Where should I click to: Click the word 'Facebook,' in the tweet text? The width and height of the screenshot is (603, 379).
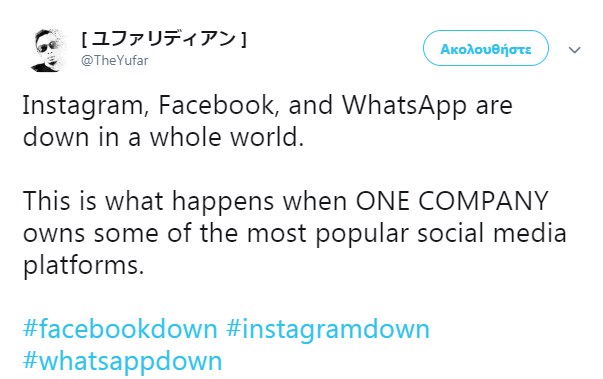(x=218, y=105)
